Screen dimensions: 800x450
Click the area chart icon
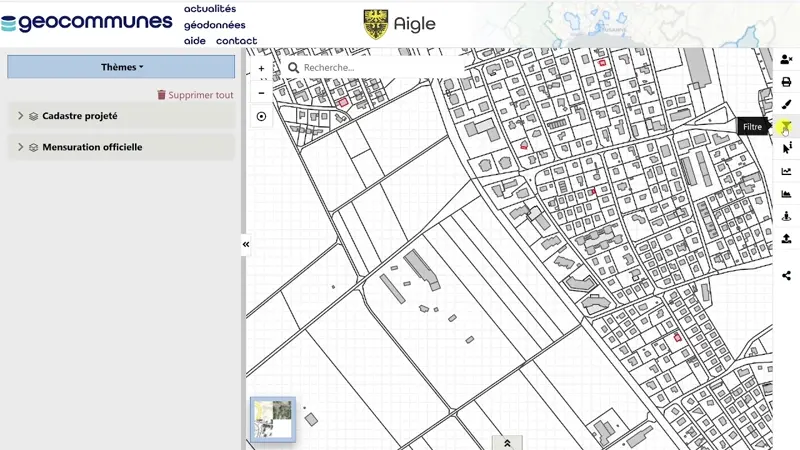[x=786, y=194]
